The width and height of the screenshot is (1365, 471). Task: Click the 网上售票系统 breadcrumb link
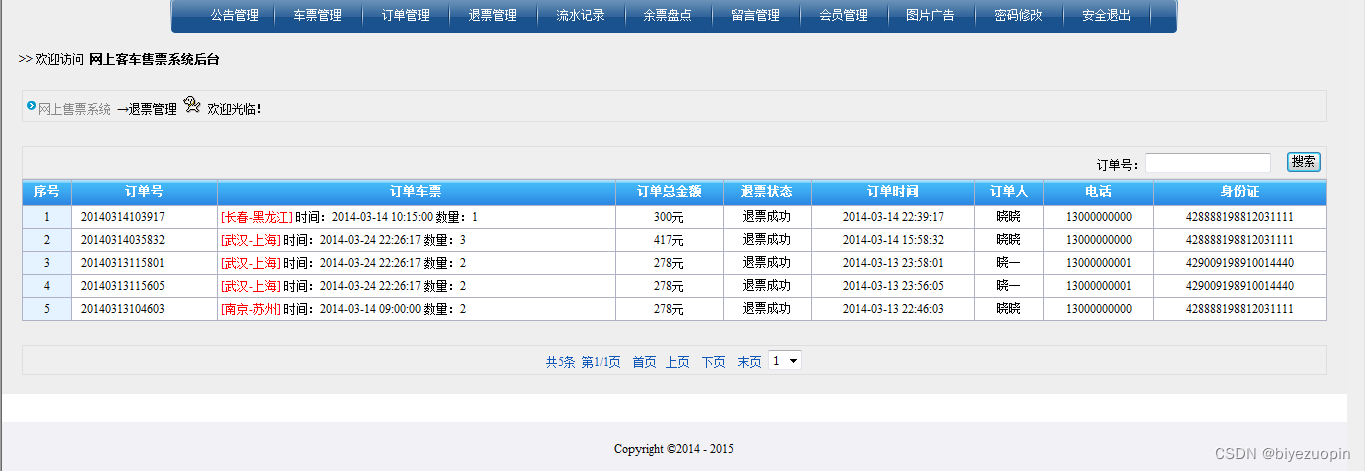[x=74, y=109]
